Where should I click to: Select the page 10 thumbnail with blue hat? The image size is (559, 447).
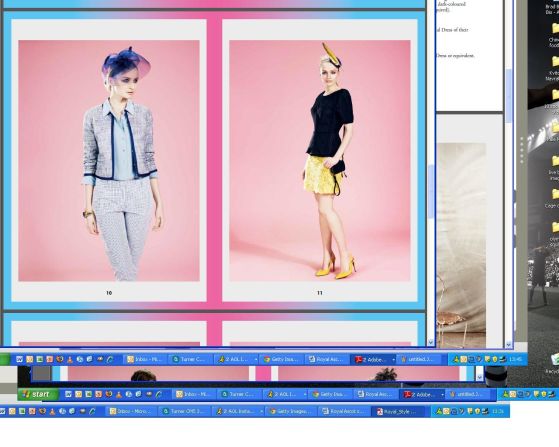pyautogui.click(x=109, y=161)
